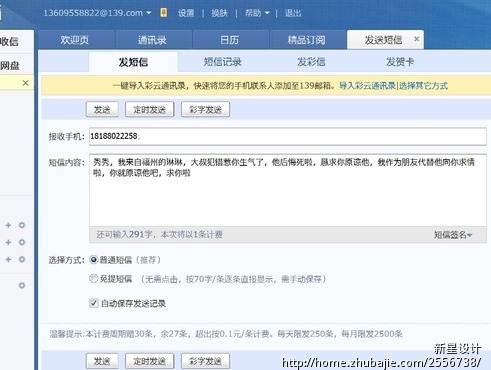Click the first plus icon in the sidebar
The height and width of the screenshot is (370, 491).
(8, 225)
